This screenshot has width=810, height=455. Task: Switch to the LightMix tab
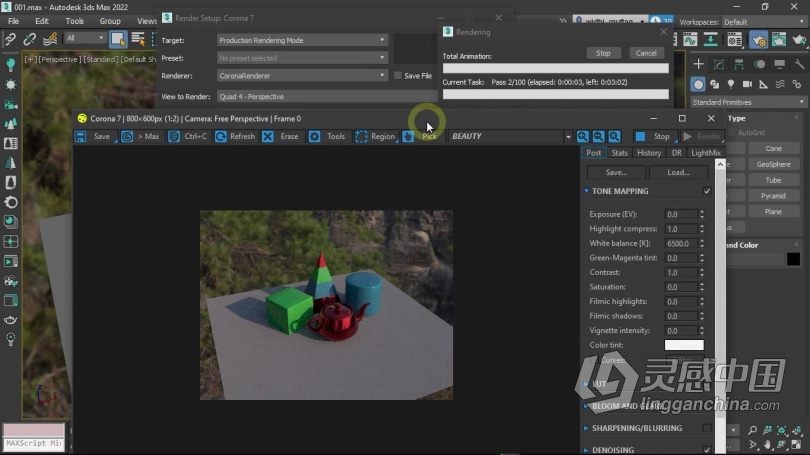[706, 153]
